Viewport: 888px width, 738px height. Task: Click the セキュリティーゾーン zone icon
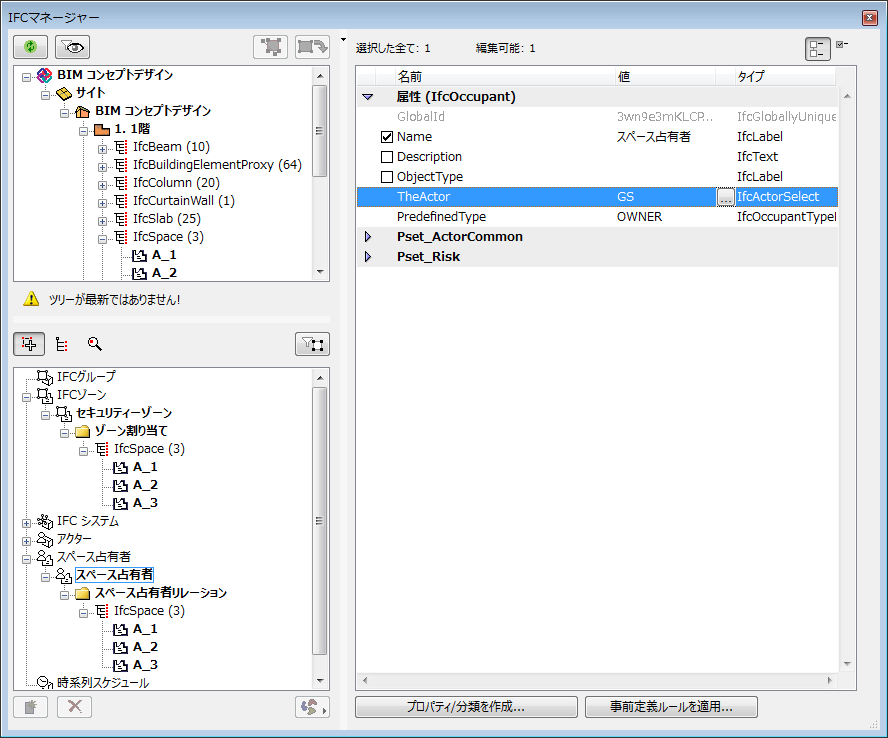tap(64, 413)
